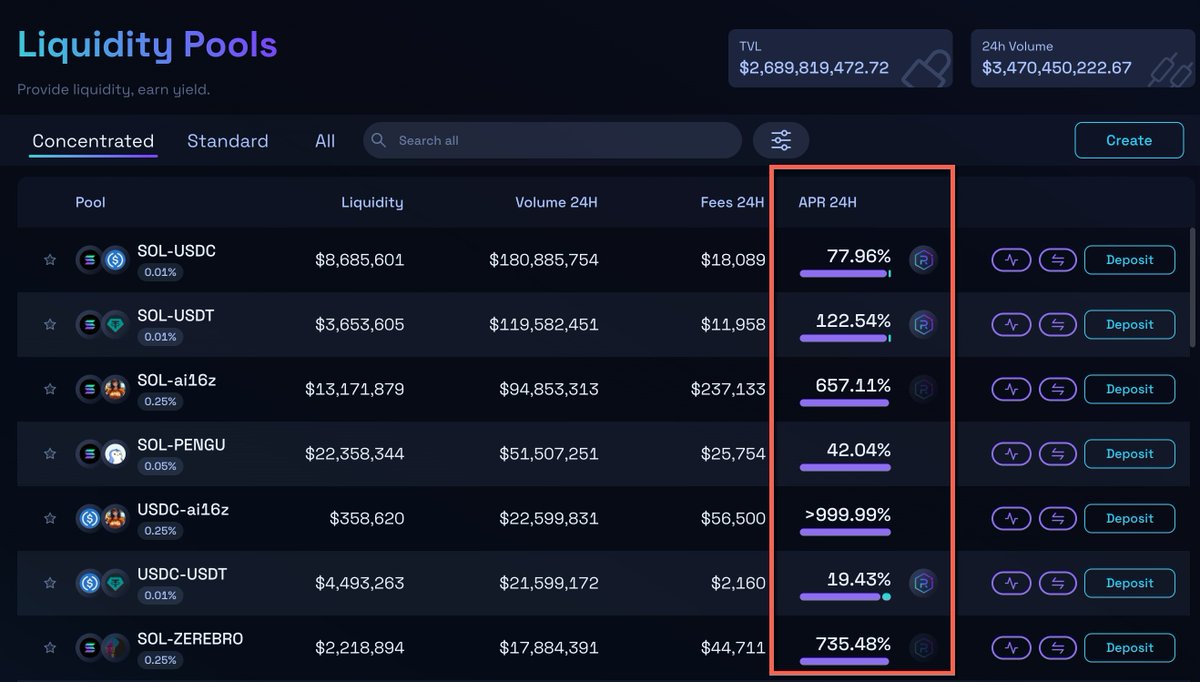
Task: Click the page vertical scrollbar
Action: [1191, 287]
